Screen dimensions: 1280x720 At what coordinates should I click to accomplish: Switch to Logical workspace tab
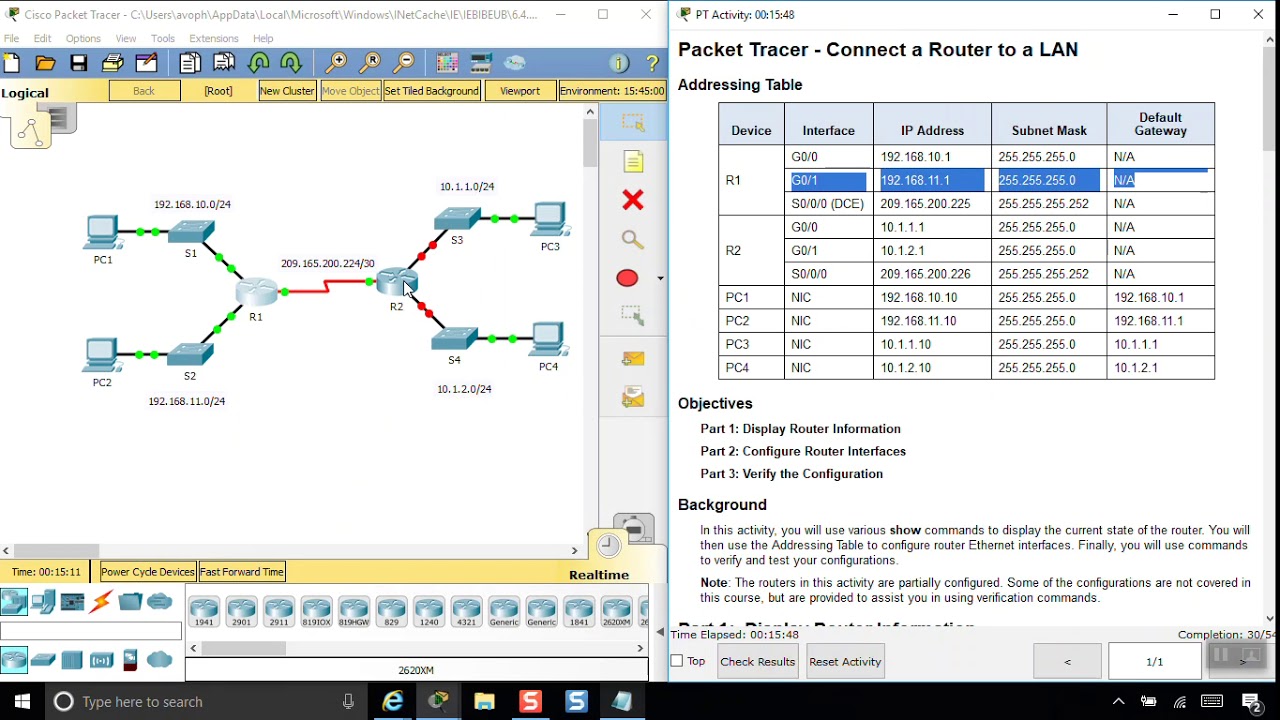[x=25, y=93]
